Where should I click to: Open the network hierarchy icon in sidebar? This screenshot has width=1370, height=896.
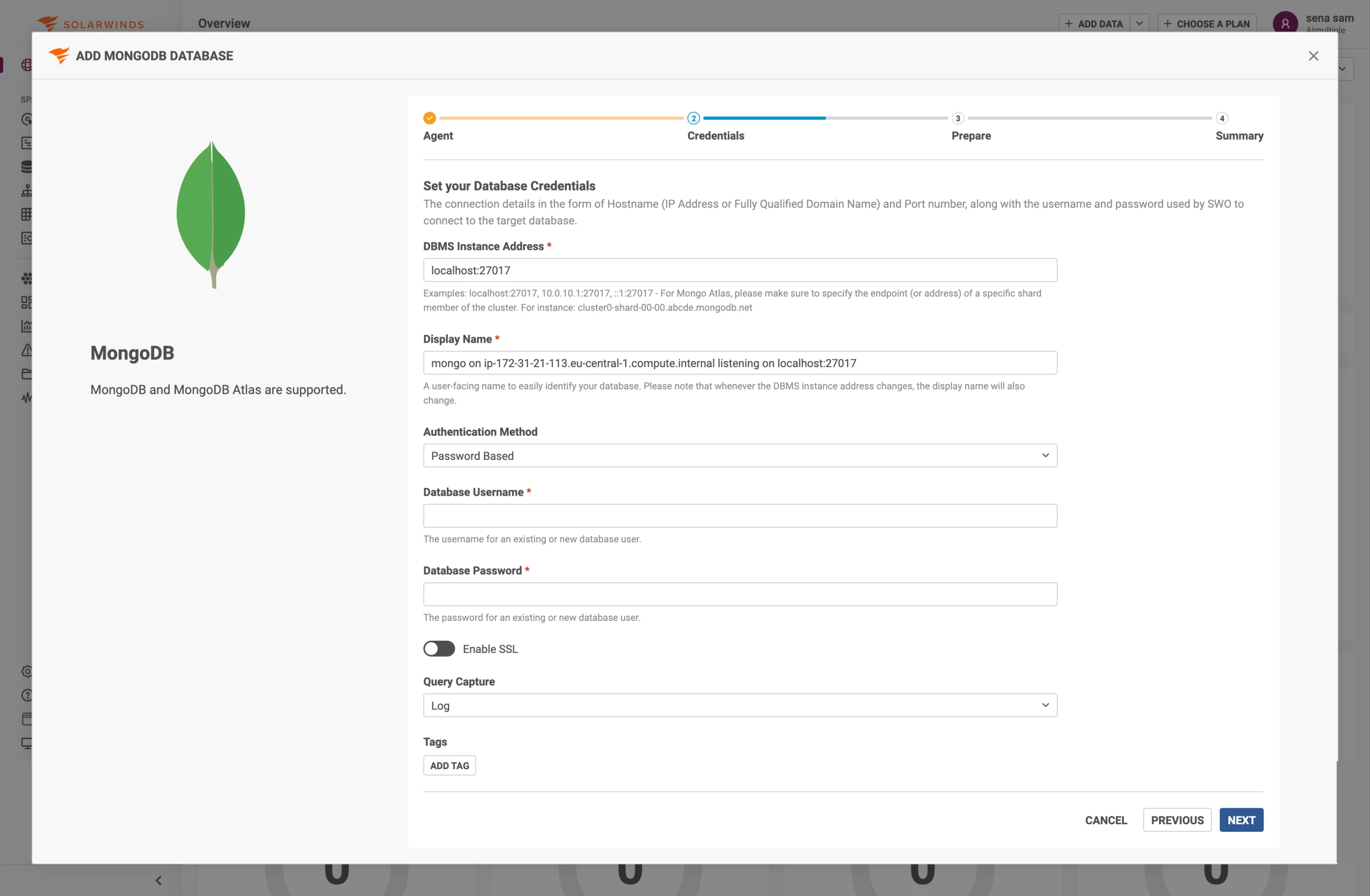(26, 191)
